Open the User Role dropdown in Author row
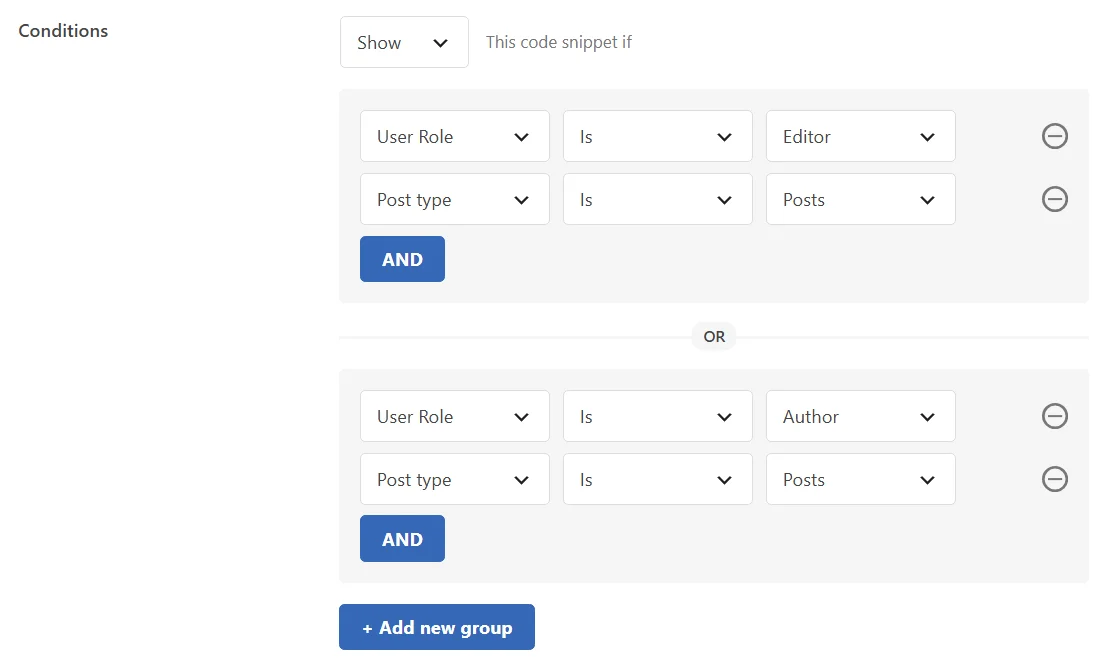This screenshot has width=1102, height=667. [x=455, y=416]
